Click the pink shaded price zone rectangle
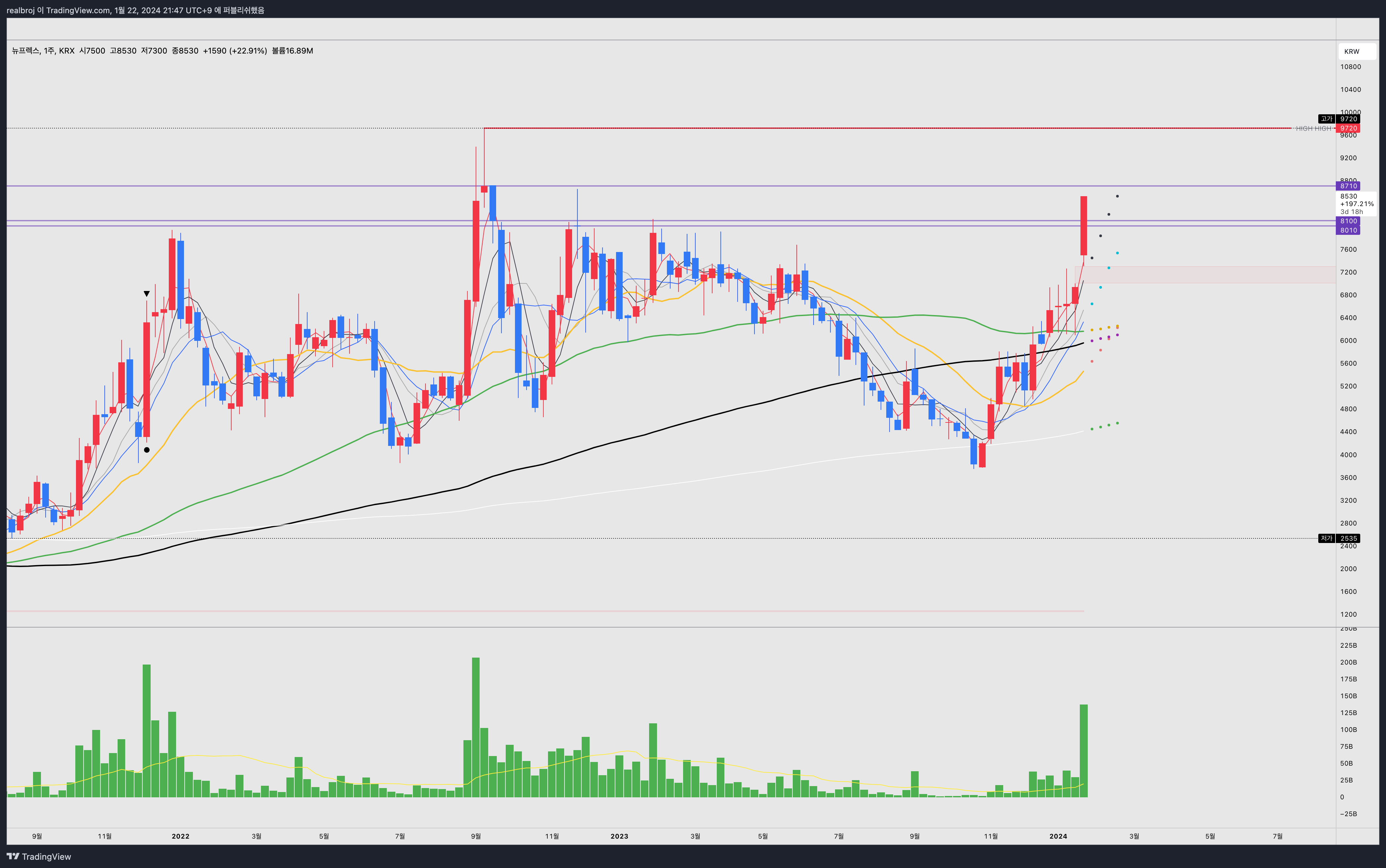 (x=1206, y=274)
